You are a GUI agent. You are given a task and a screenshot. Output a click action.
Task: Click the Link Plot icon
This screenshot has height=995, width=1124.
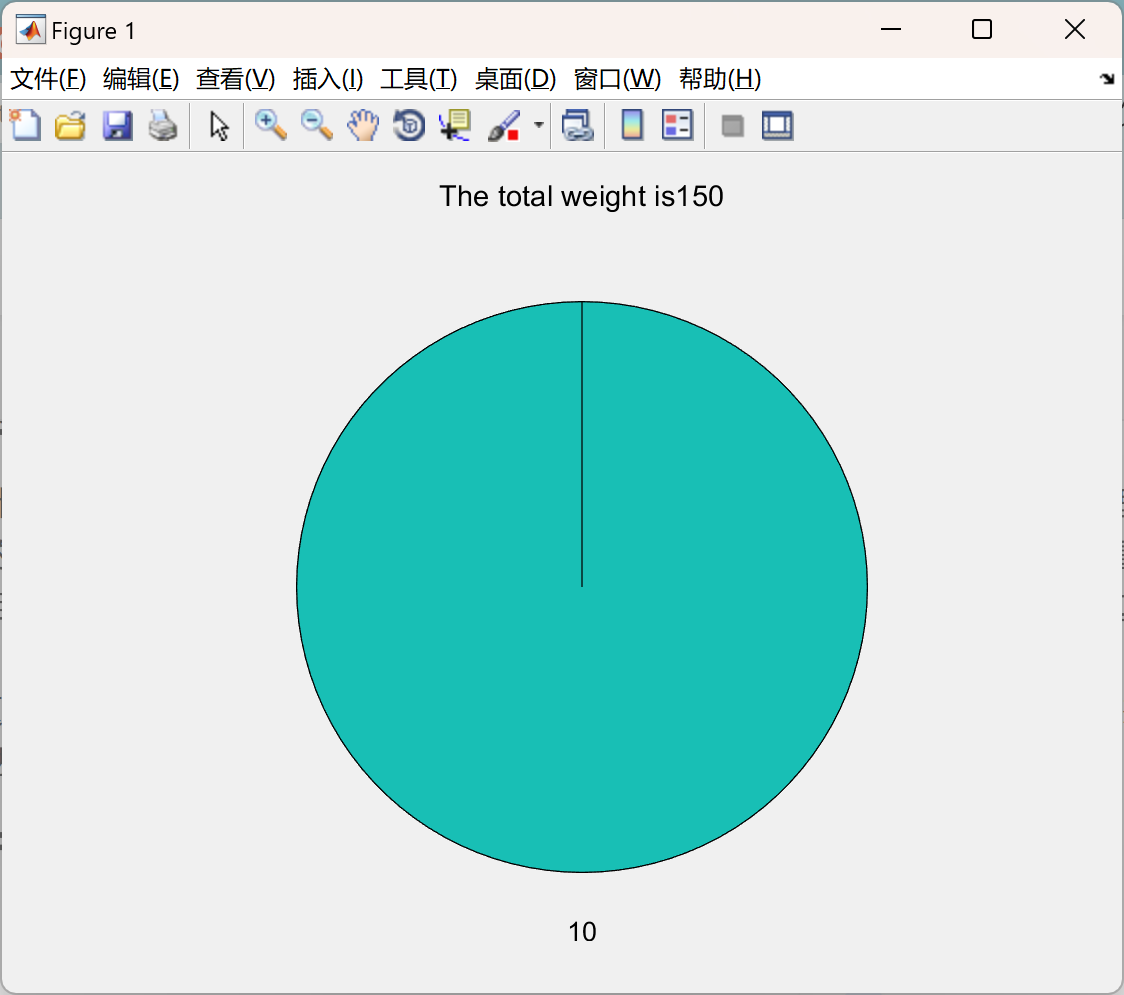(x=578, y=125)
